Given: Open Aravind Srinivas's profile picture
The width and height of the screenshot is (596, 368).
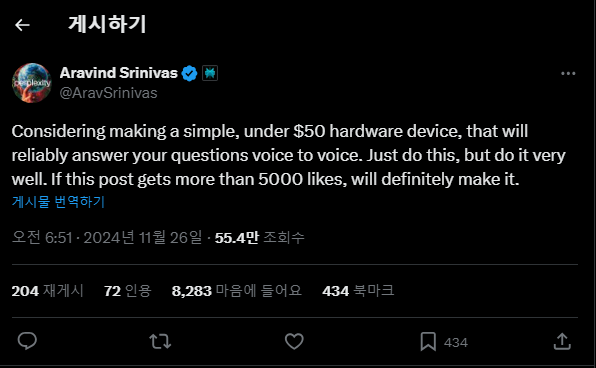Looking at the screenshot, I should (32, 83).
